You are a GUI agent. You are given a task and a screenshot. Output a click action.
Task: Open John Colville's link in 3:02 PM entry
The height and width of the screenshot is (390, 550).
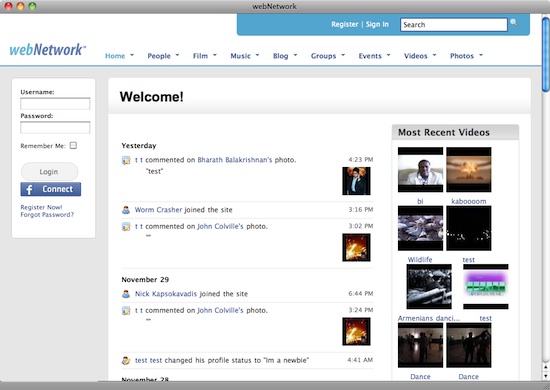[220, 227]
